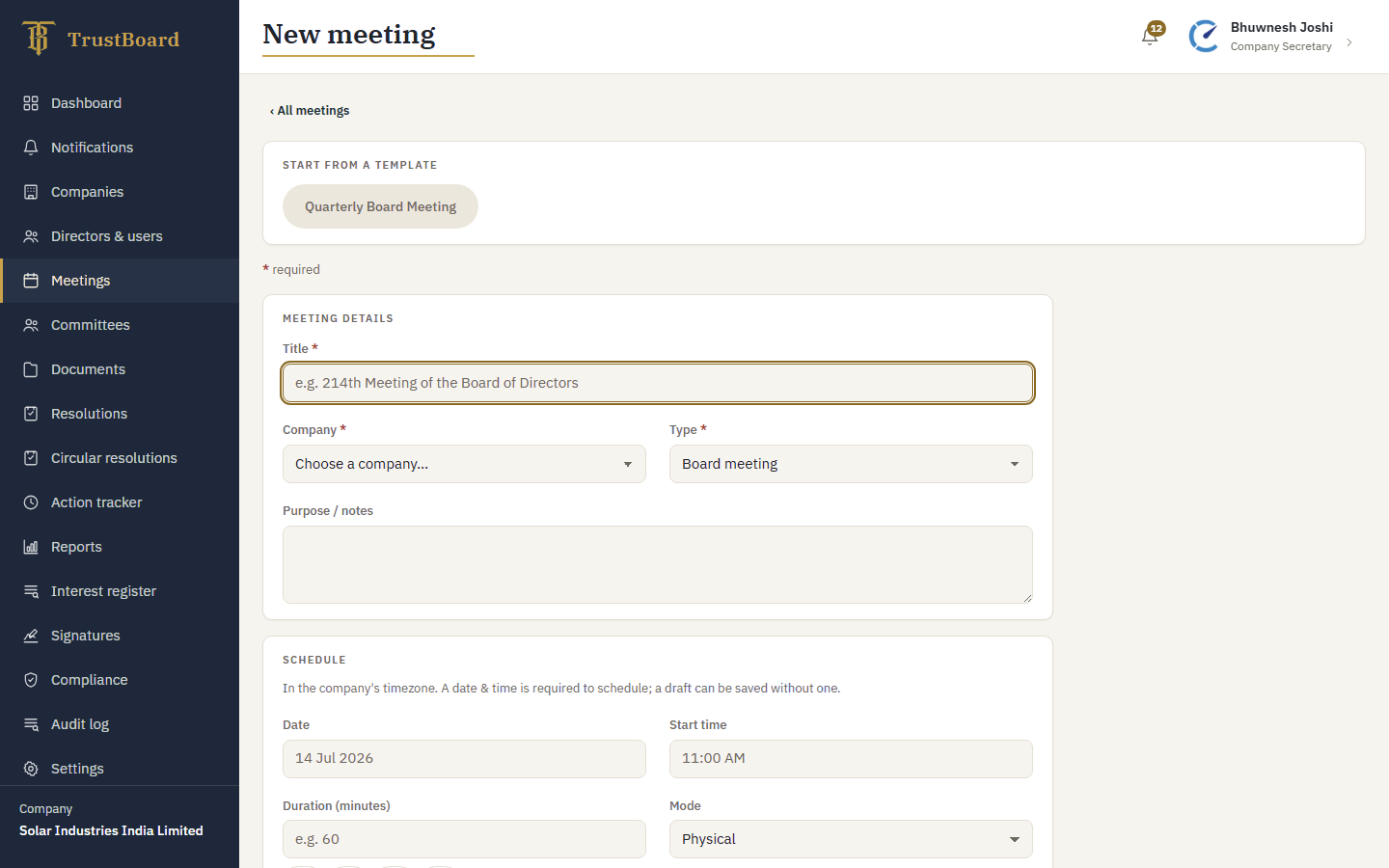Open the Action tracker page
Image resolution: width=1389 pixels, height=868 pixels.
pos(120,502)
